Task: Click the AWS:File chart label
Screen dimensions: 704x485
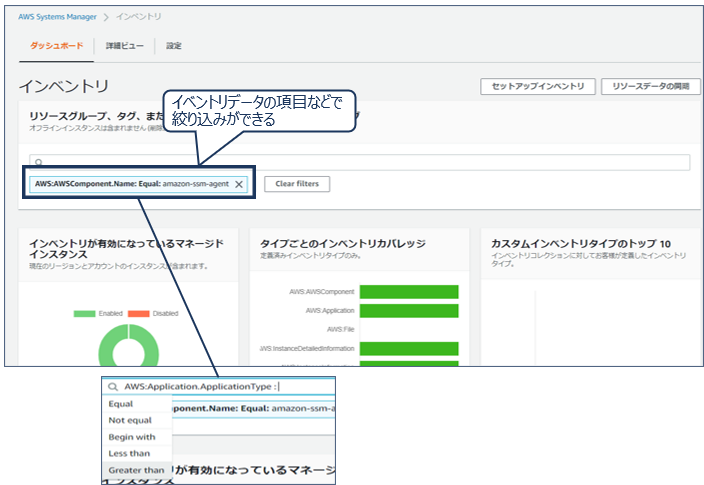Action: 340,329
